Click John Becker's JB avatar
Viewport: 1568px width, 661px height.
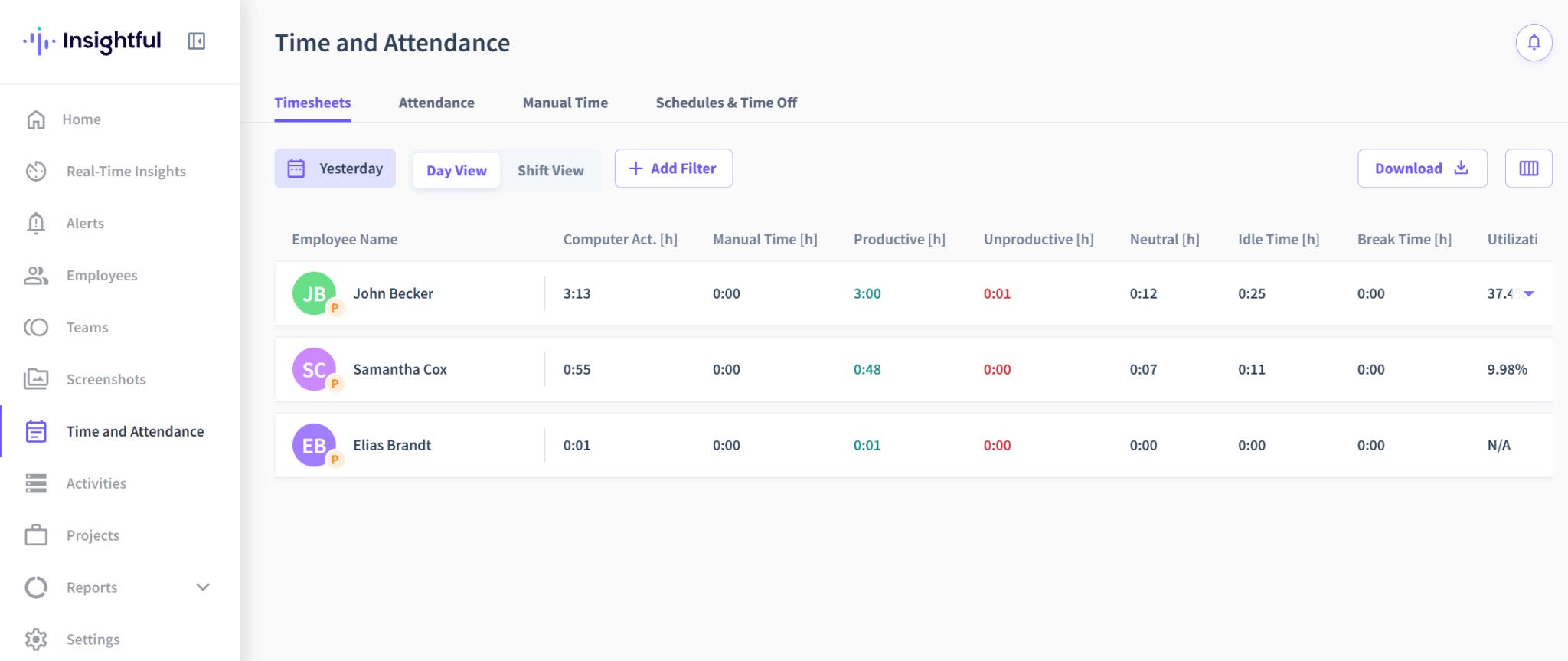pos(314,293)
